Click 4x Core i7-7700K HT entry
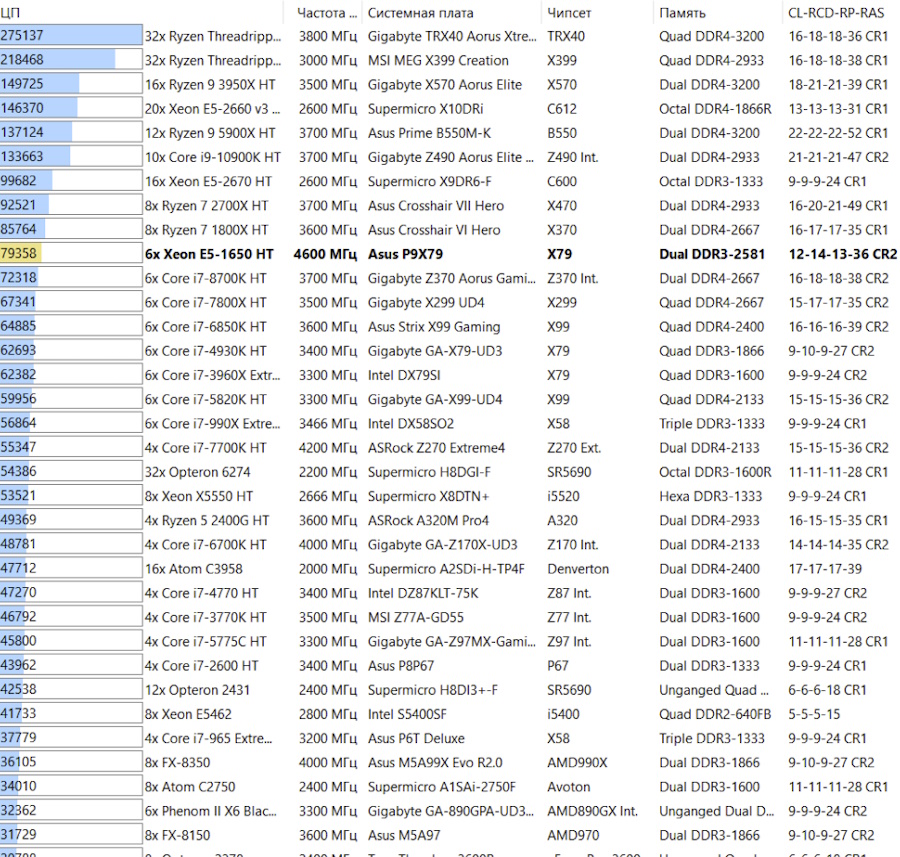Image resolution: width=900 pixels, height=857 pixels. tap(205, 448)
